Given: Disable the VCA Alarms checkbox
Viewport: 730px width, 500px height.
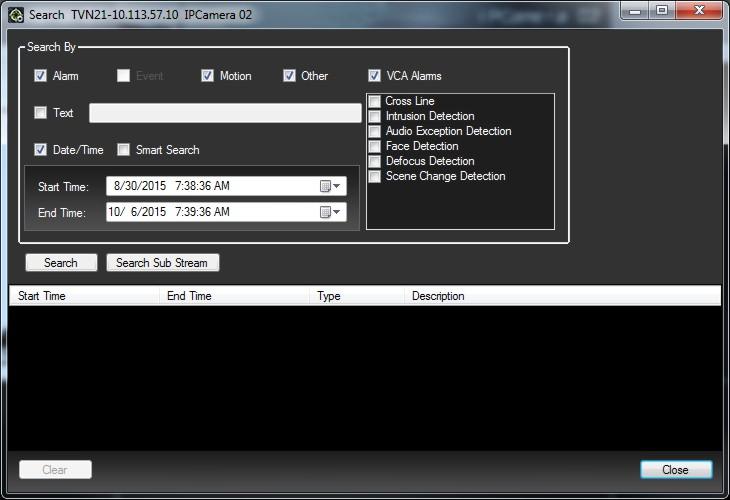Looking at the screenshot, I should point(374,75).
